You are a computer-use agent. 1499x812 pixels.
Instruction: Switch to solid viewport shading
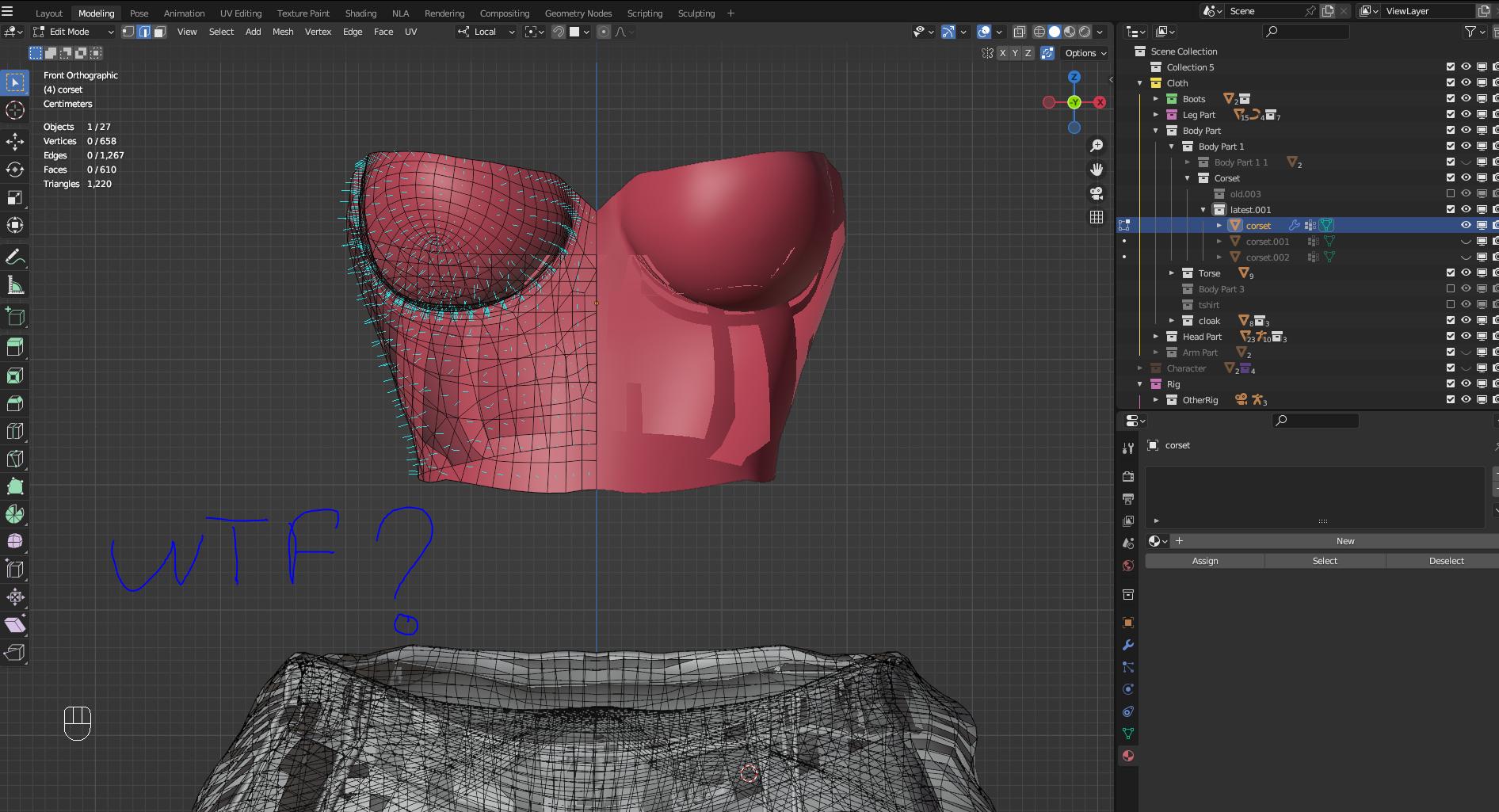(1055, 32)
